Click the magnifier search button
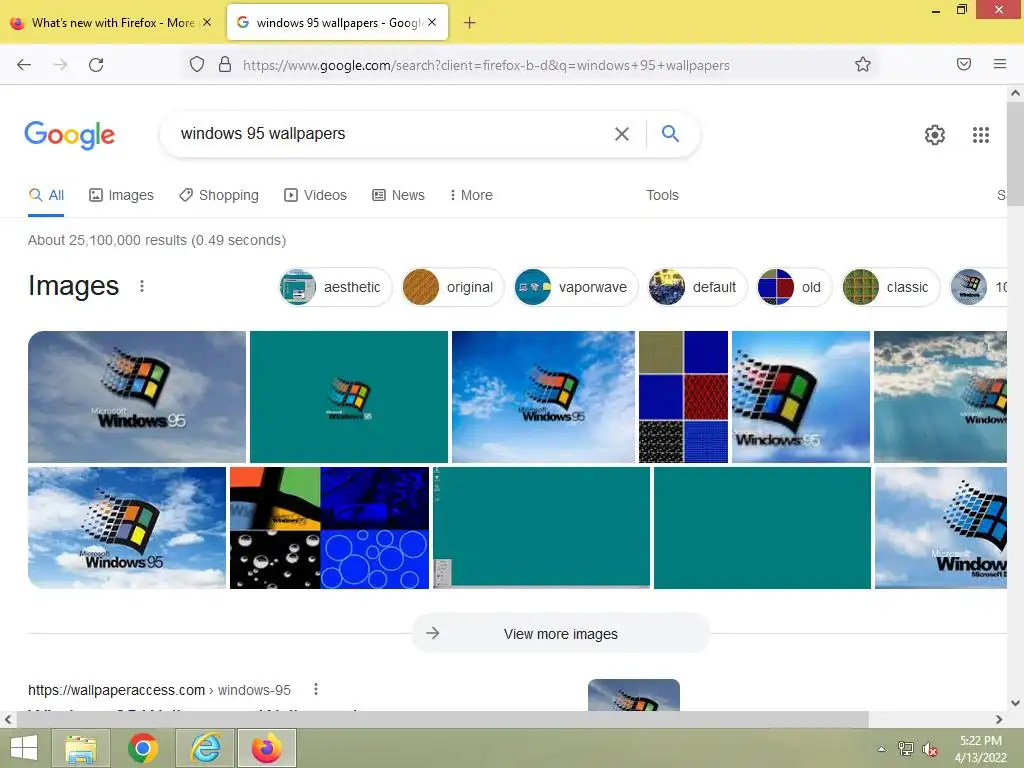 tap(670, 134)
